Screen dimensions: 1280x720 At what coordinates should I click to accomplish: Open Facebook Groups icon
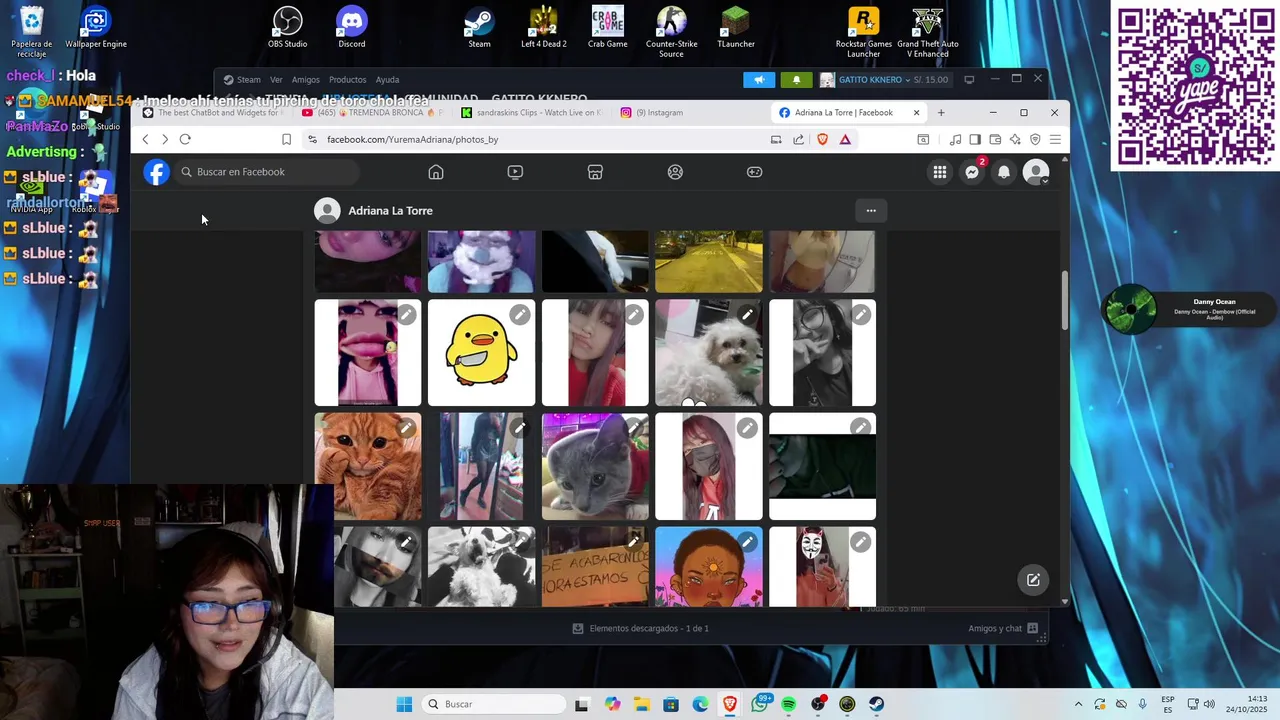(675, 172)
